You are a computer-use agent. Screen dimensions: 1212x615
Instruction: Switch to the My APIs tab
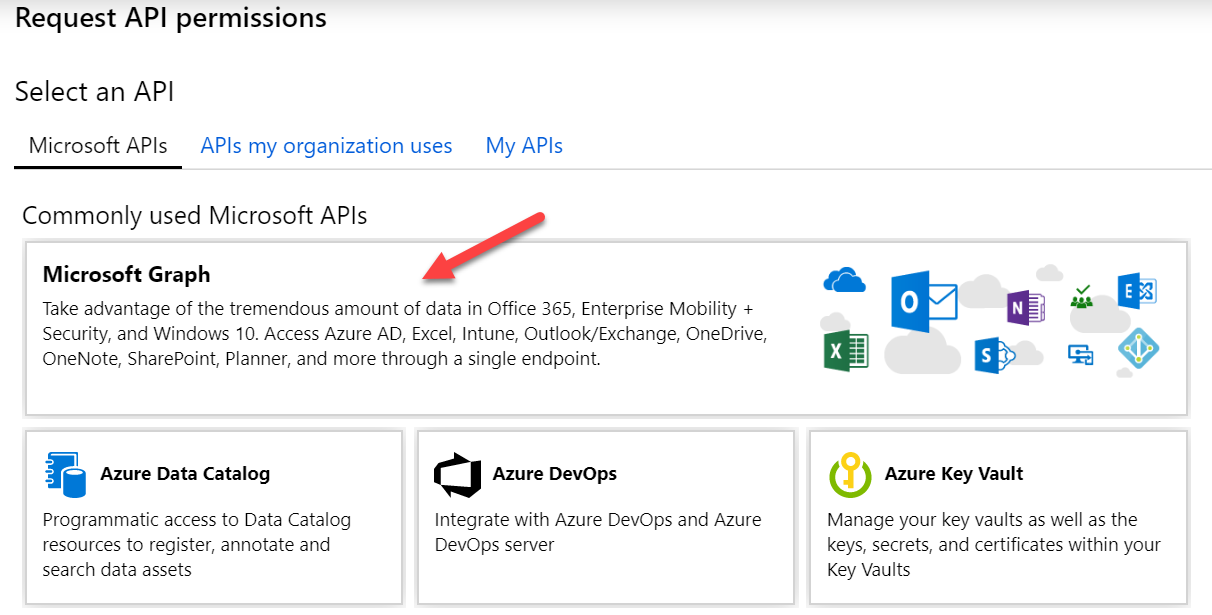(524, 146)
